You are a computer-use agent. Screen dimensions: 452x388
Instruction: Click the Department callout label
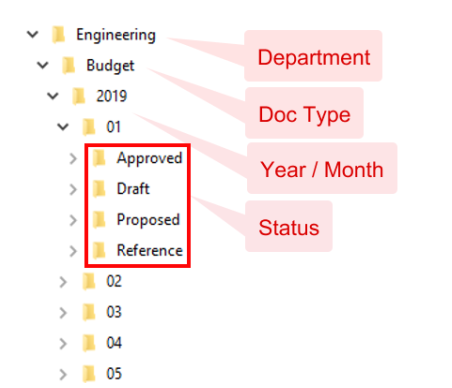314,57
